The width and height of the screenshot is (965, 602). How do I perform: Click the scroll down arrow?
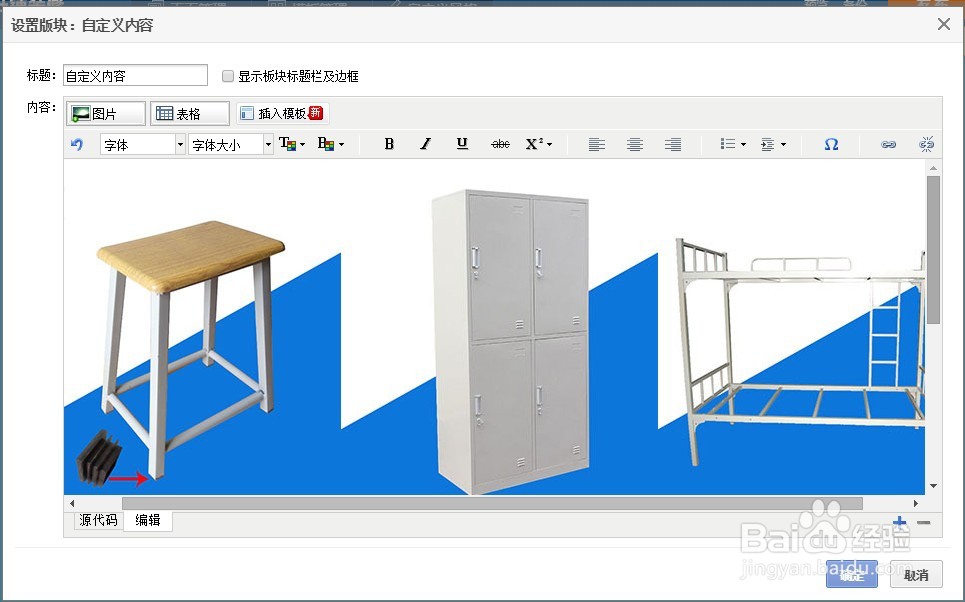point(934,486)
